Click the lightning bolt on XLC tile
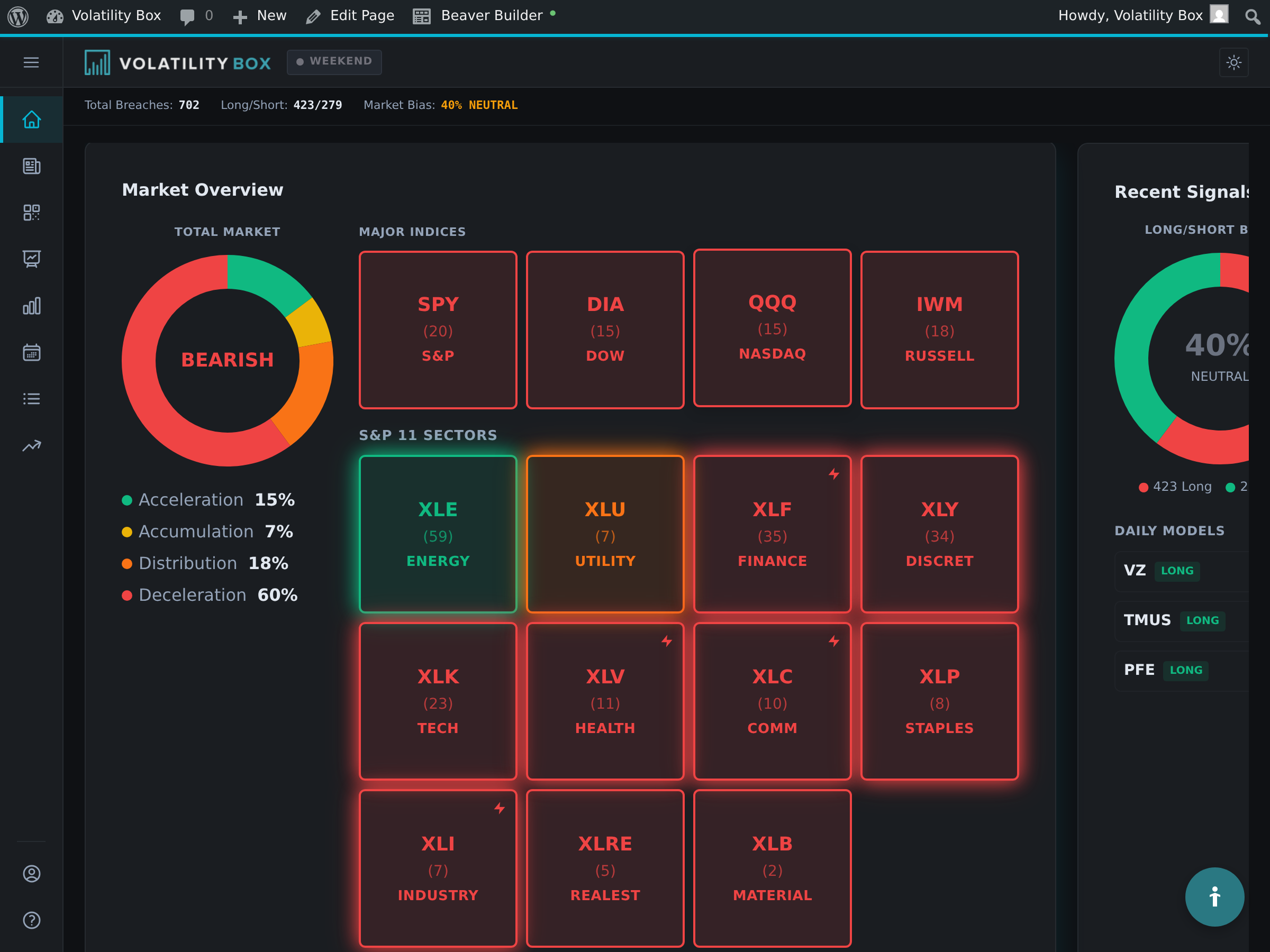Image resolution: width=1270 pixels, height=952 pixels. (833, 640)
